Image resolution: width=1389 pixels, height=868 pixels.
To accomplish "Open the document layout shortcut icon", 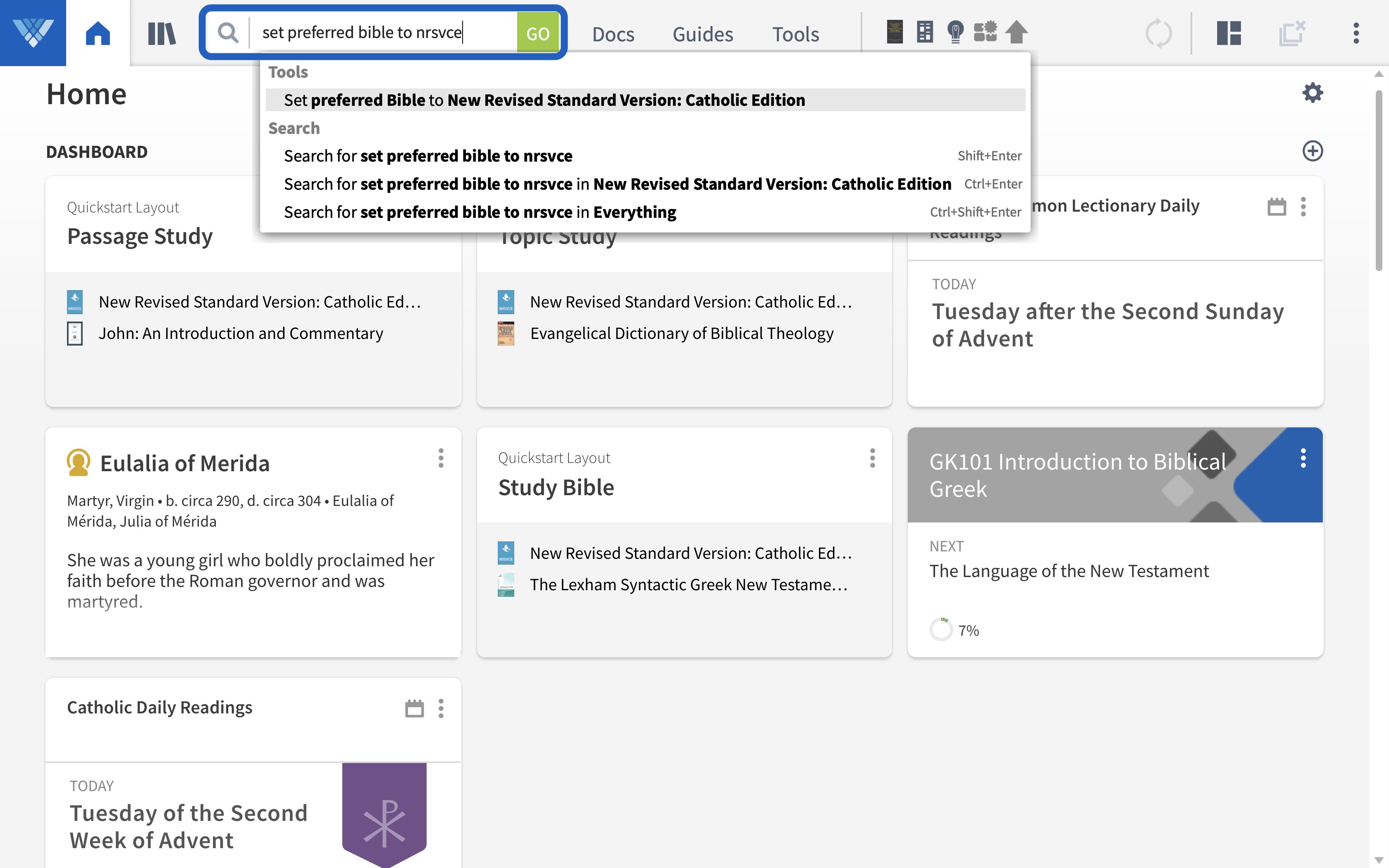I will click(x=925, y=32).
